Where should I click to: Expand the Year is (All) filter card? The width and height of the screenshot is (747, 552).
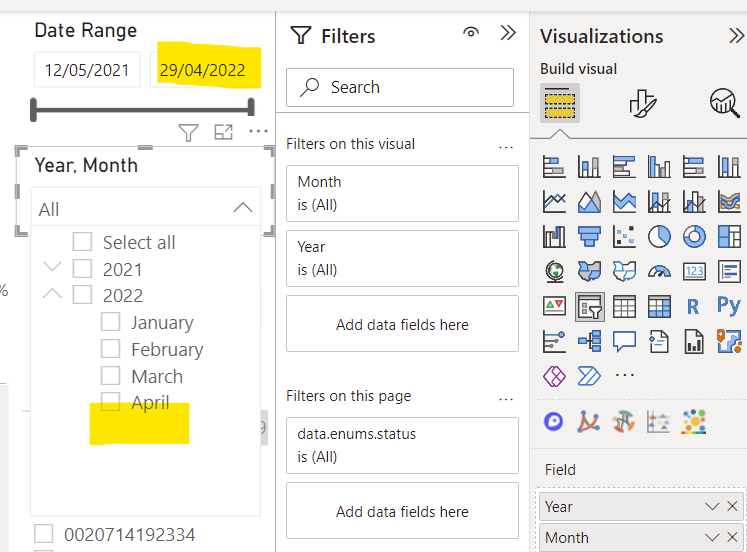point(402,259)
